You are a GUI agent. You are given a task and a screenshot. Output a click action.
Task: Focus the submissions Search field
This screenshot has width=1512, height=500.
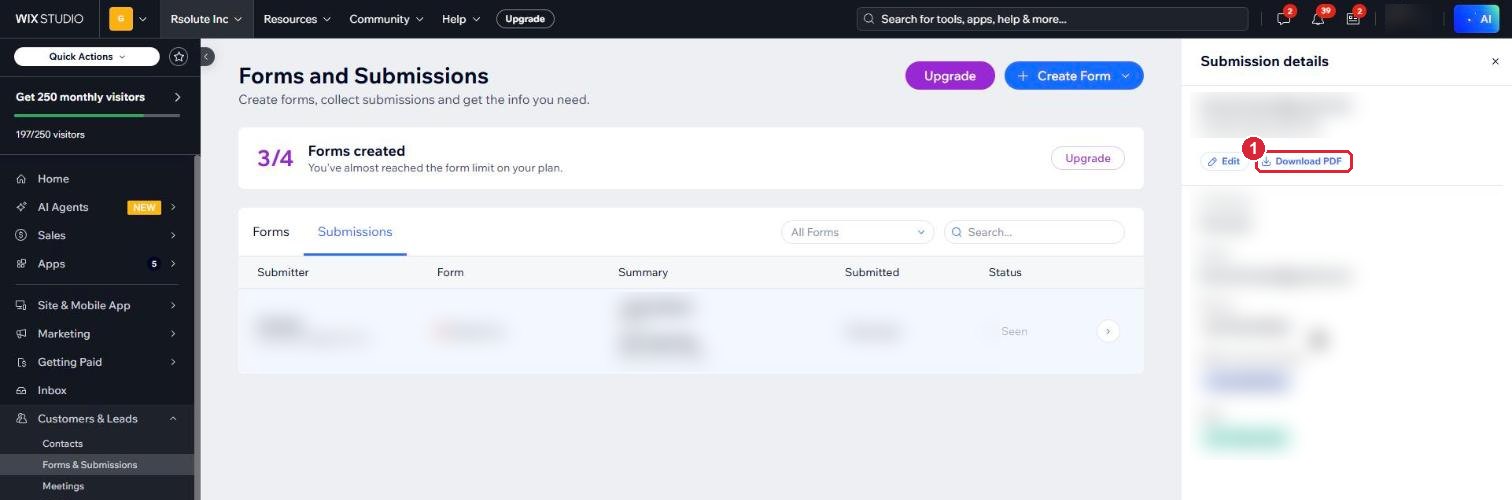pyautogui.click(x=1034, y=232)
